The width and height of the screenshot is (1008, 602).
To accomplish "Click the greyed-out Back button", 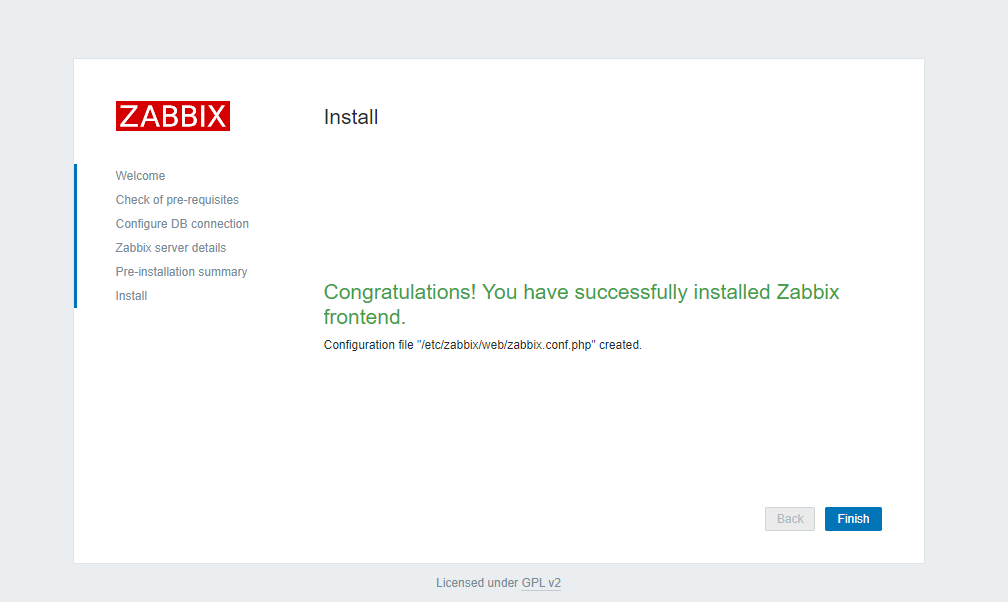I will [790, 519].
